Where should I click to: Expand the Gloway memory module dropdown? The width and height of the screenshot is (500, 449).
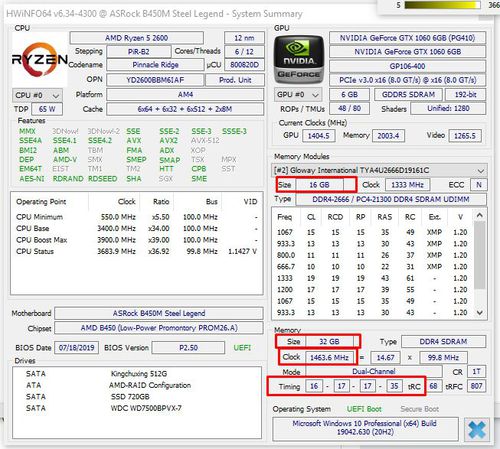tap(379, 170)
